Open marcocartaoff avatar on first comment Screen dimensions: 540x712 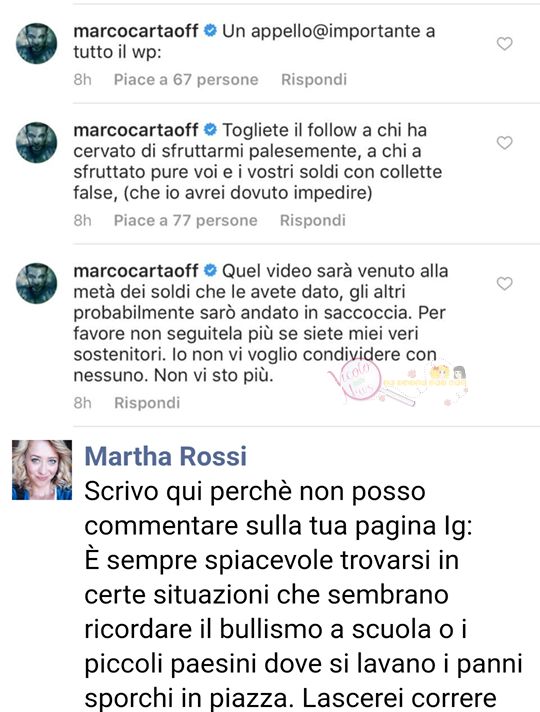(x=36, y=44)
